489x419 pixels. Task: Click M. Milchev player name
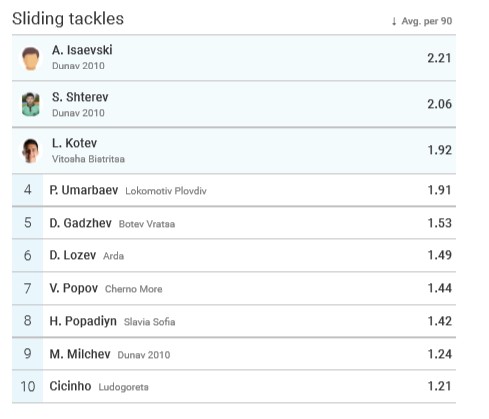click(80, 354)
